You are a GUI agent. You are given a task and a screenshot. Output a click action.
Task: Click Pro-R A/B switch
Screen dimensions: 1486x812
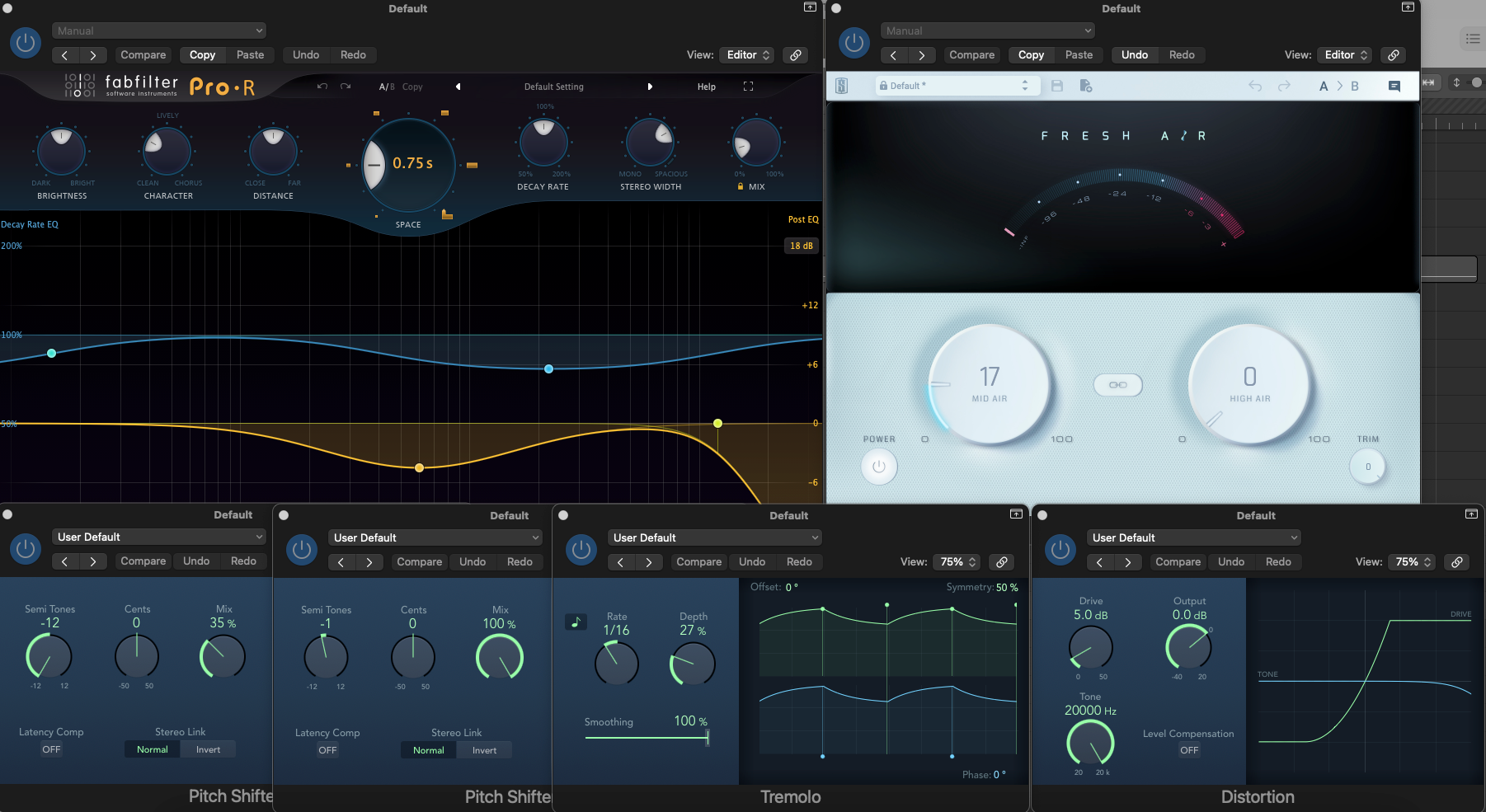387,87
